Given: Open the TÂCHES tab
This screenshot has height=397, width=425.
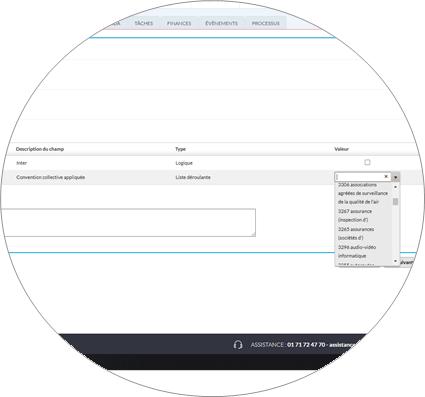Looking at the screenshot, I should coord(144,23).
